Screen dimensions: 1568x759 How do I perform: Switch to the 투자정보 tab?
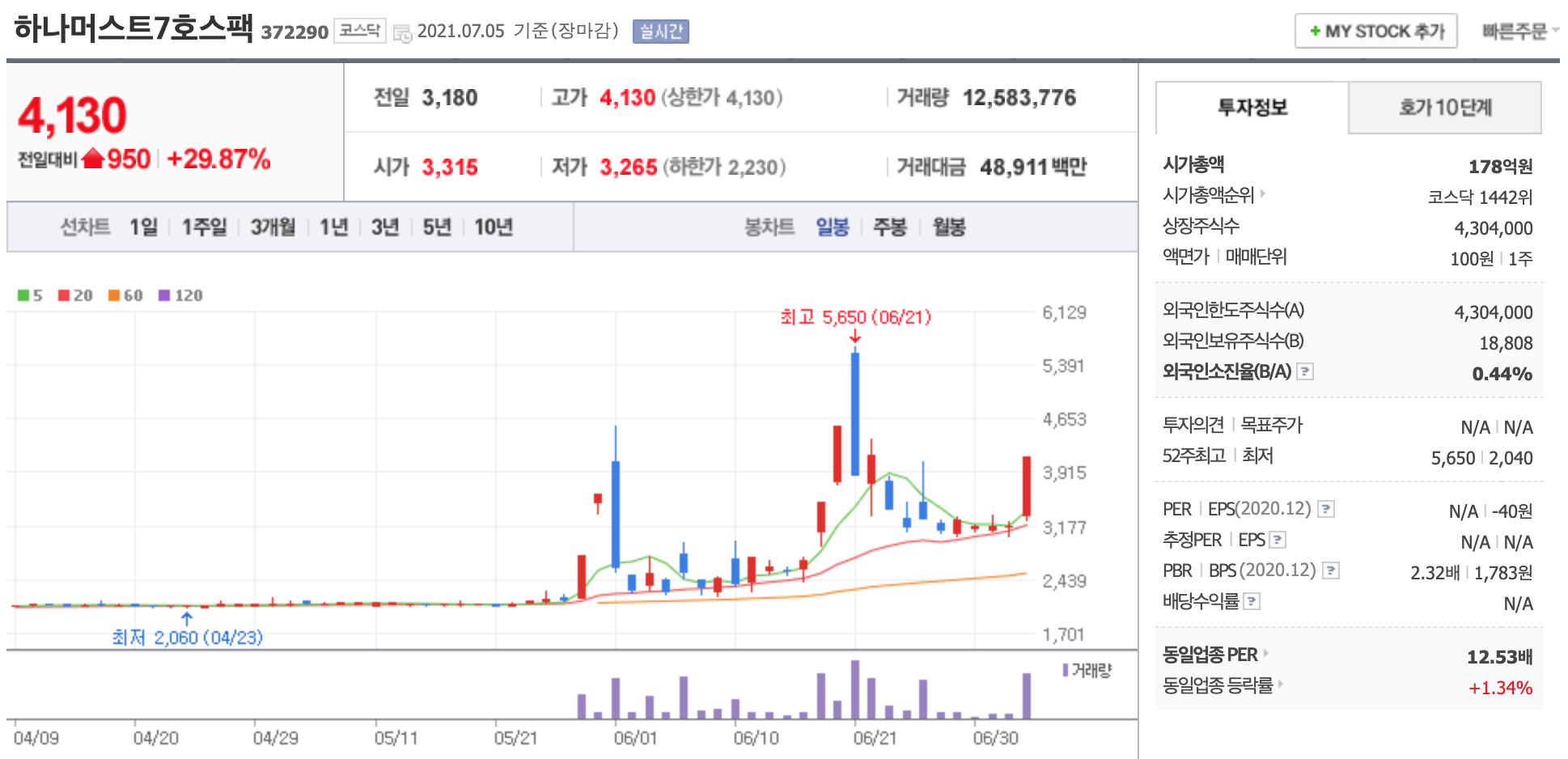(x=1252, y=107)
